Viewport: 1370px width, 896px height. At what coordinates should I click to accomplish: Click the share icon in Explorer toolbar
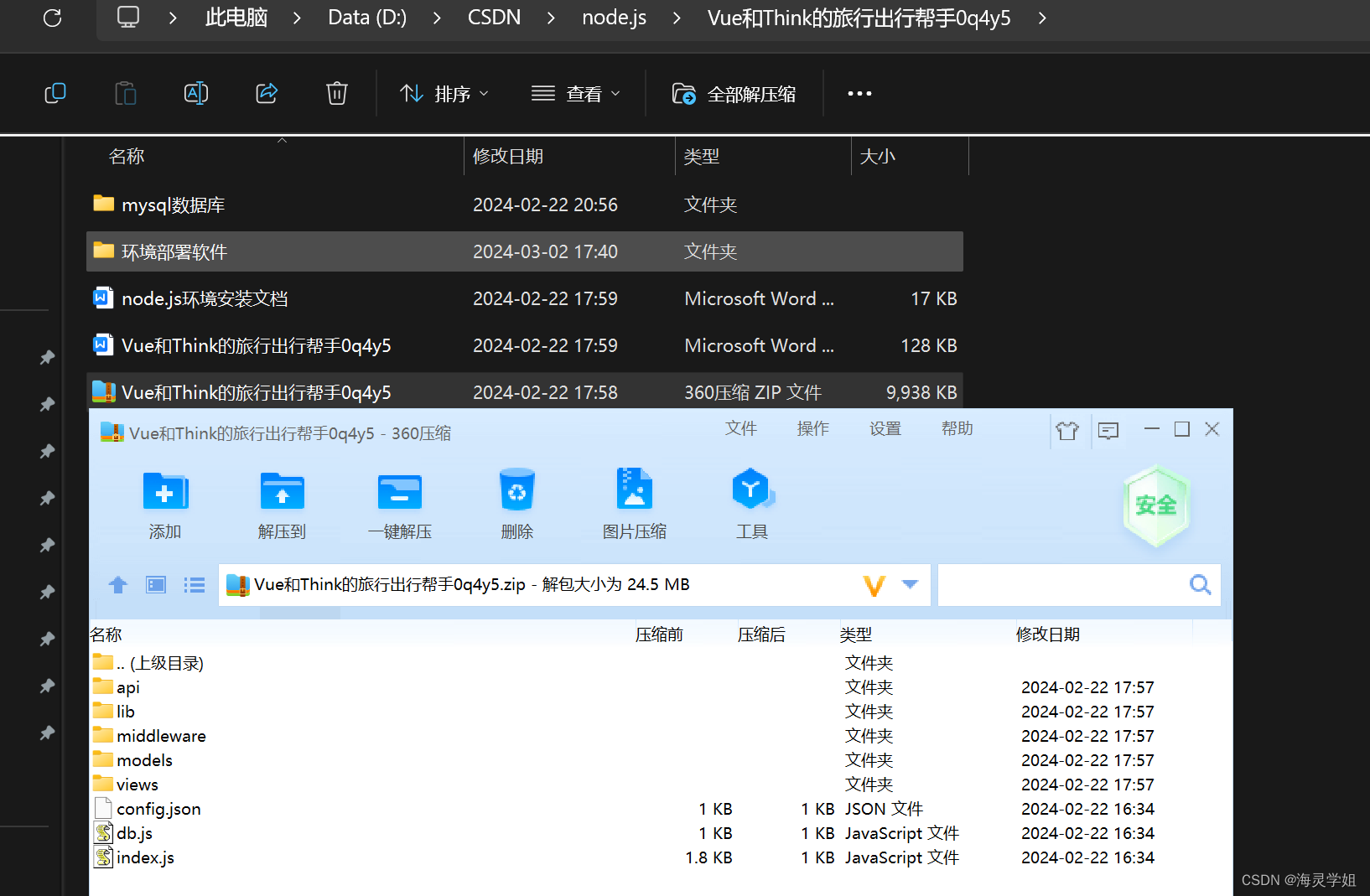(x=266, y=93)
